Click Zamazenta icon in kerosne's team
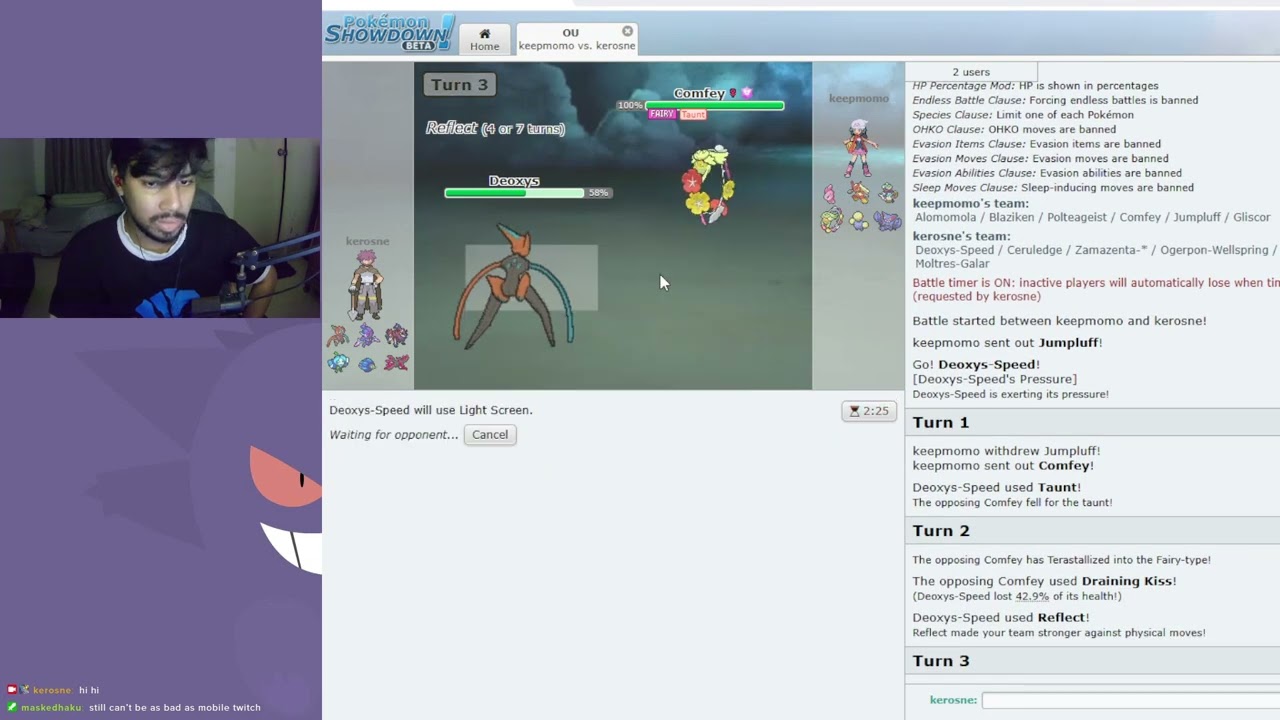The width and height of the screenshot is (1280, 720). click(396, 335)
